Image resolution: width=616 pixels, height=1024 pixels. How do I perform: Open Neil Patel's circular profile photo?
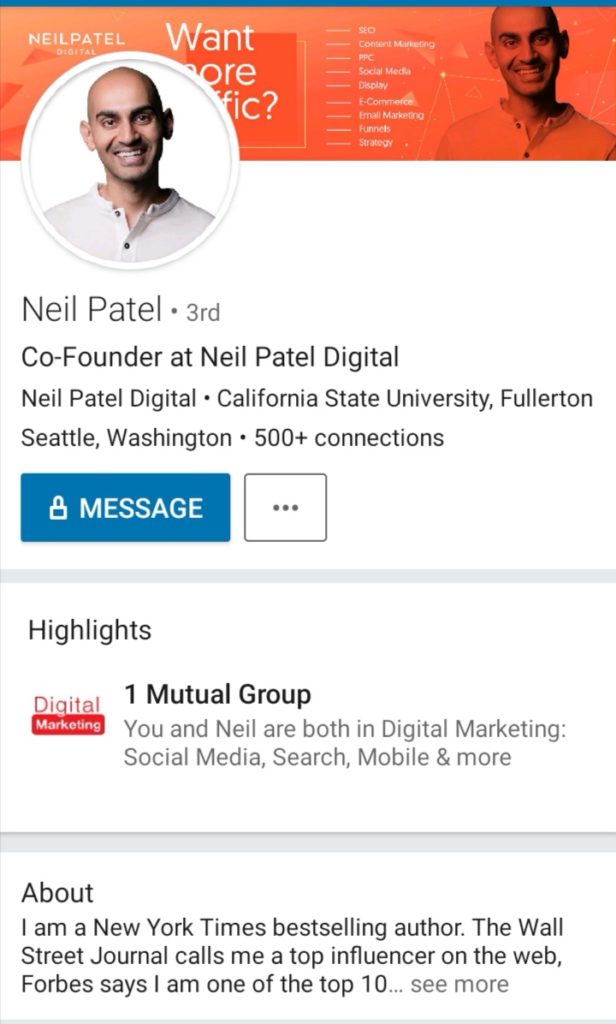(x=129, y=160)
